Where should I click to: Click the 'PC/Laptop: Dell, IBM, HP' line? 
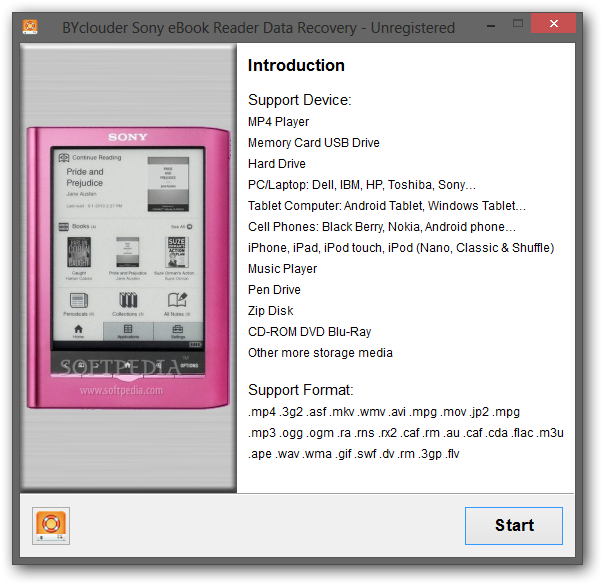point(362,185)
